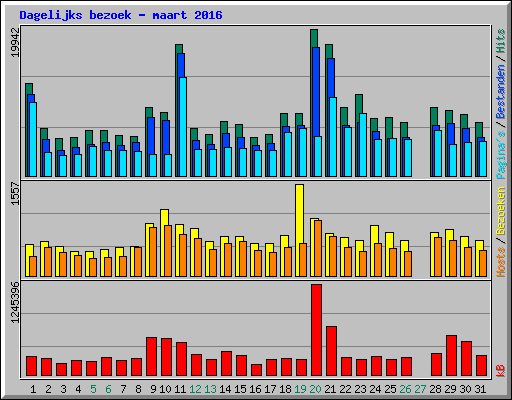Viewport: 512px width, 400px height.
Task: Click day label 1 on the x-axis
Action: tap(33, 389)
